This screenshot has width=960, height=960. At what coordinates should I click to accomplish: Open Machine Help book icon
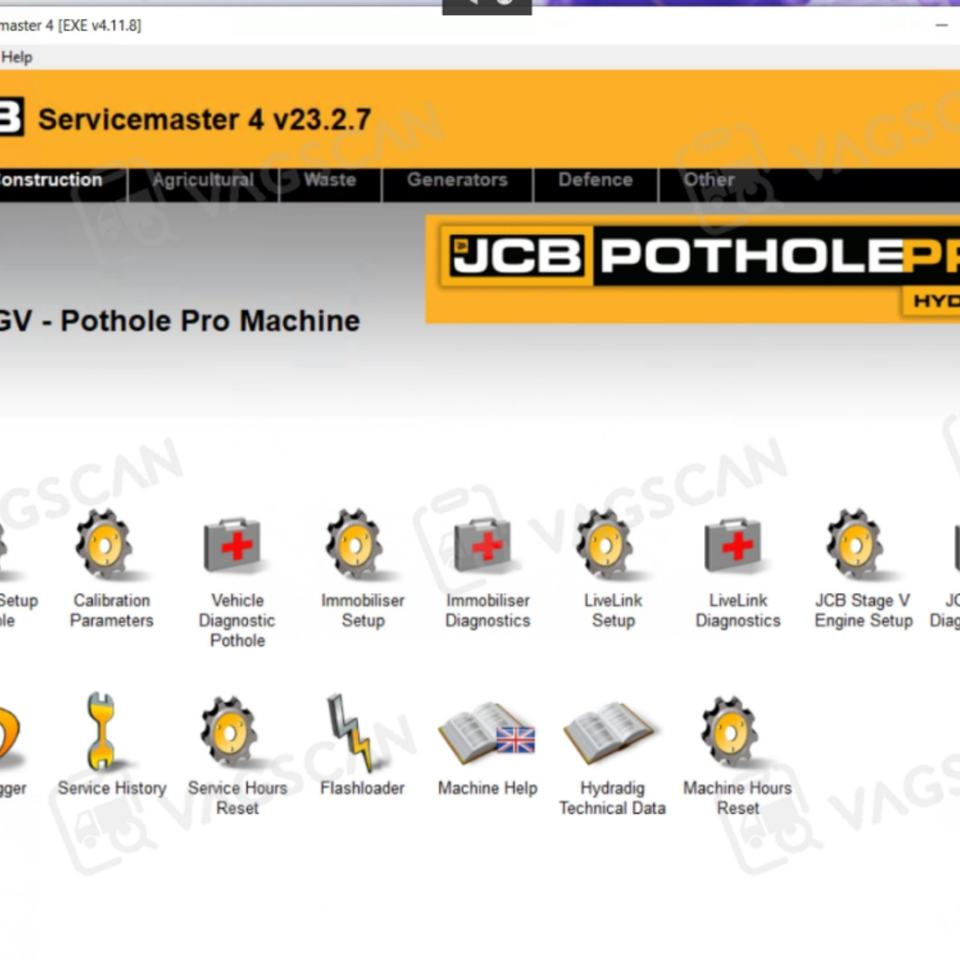pos(487,732)
